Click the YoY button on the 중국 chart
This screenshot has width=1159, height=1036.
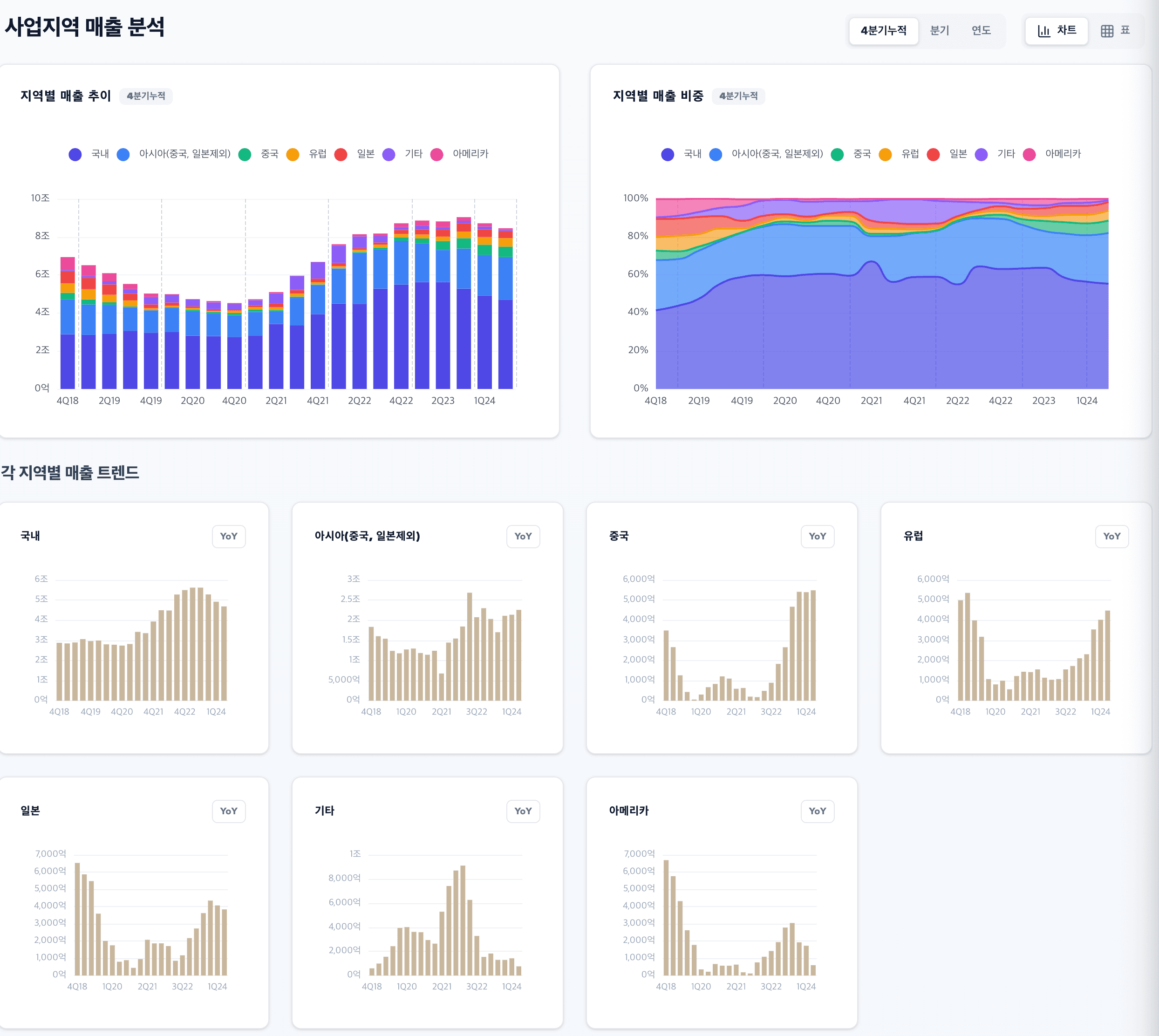pos(818,536)
